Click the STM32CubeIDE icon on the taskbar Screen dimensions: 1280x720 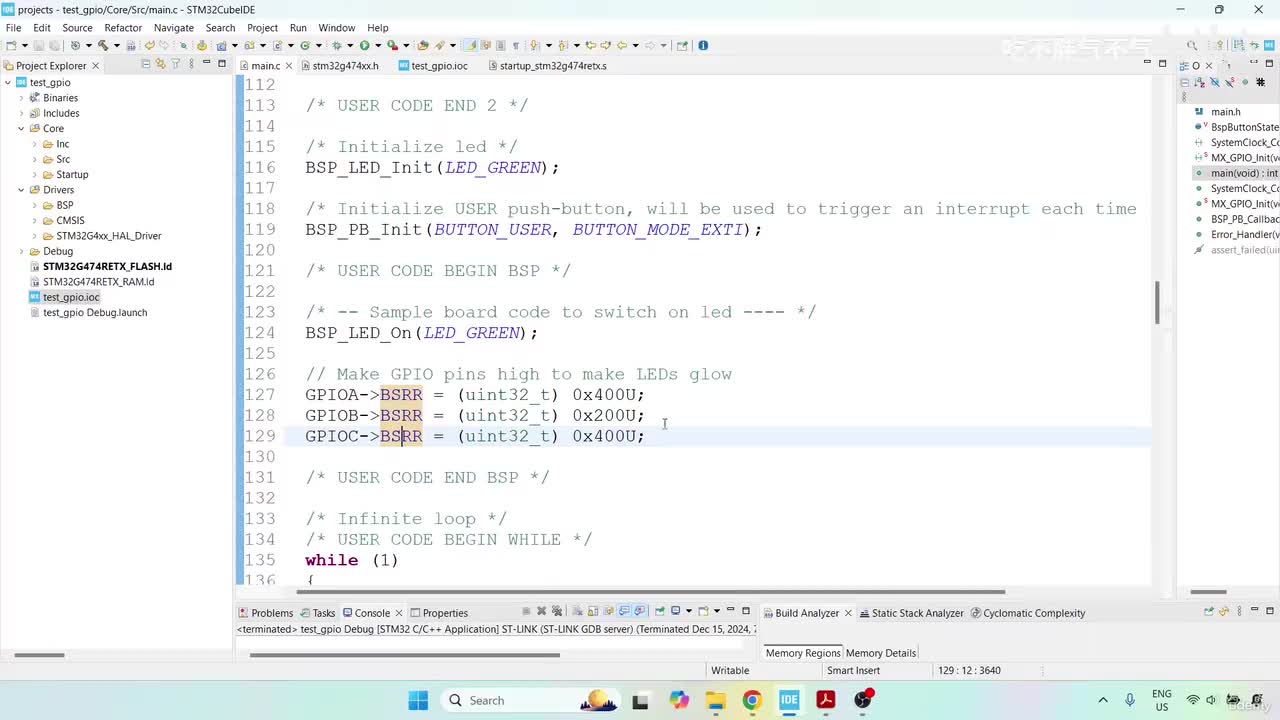pyautogui.click(x=789, y=700)
